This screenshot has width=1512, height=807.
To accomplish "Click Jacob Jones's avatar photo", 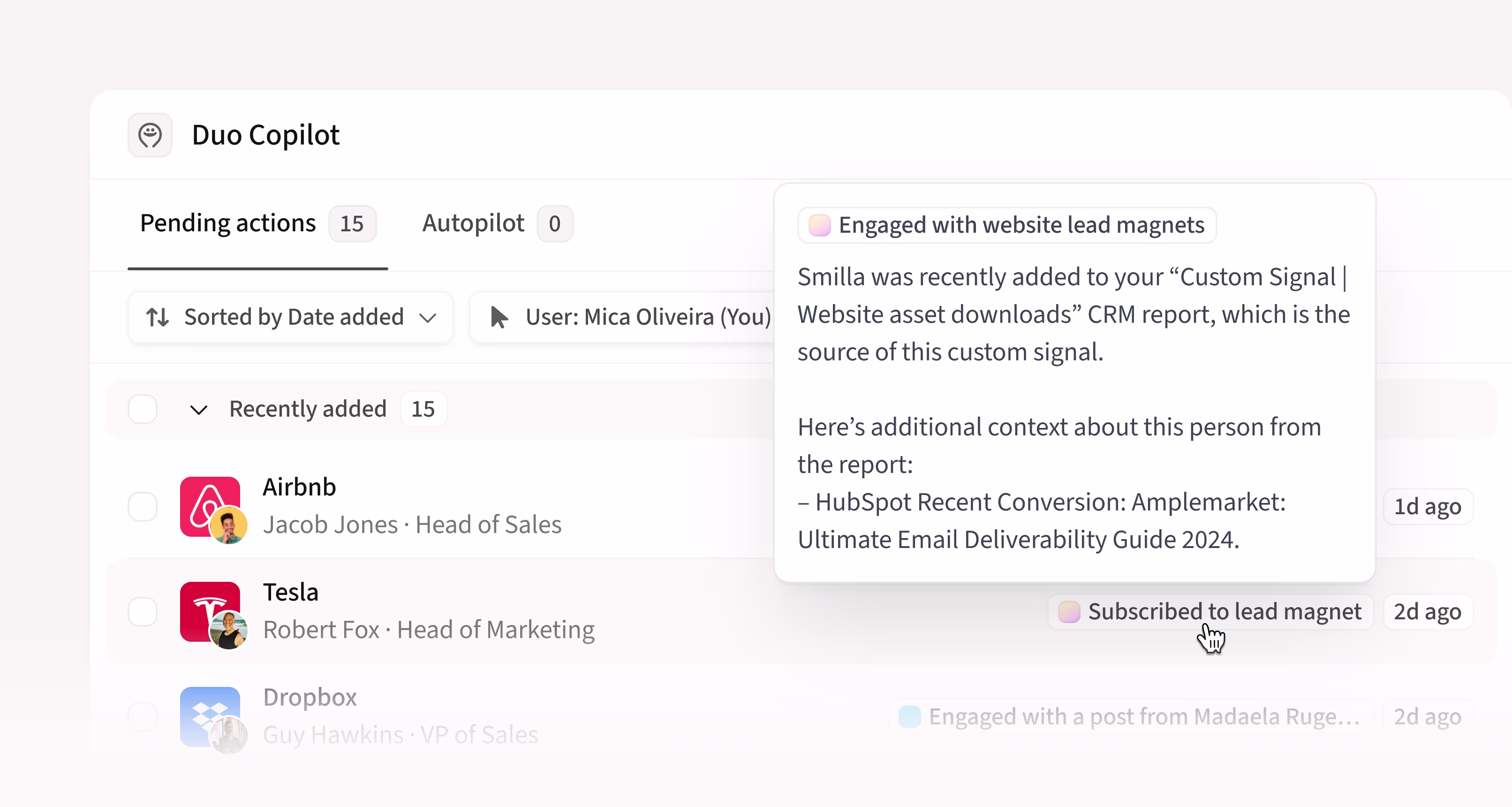I will [228, 525].
